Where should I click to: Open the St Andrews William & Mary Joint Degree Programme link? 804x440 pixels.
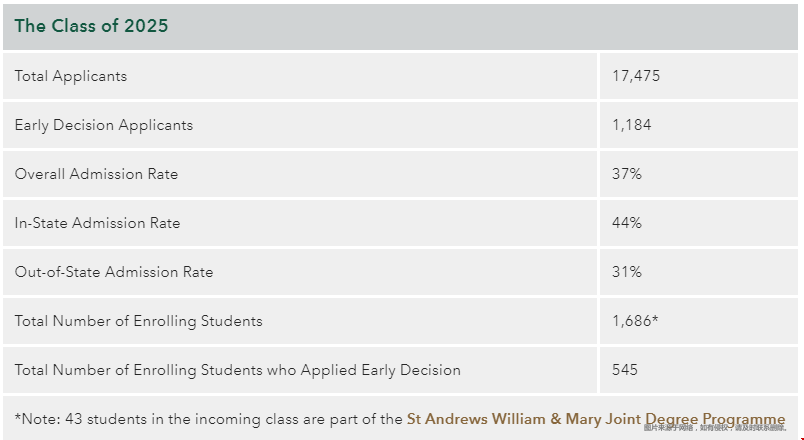[596, 419]
